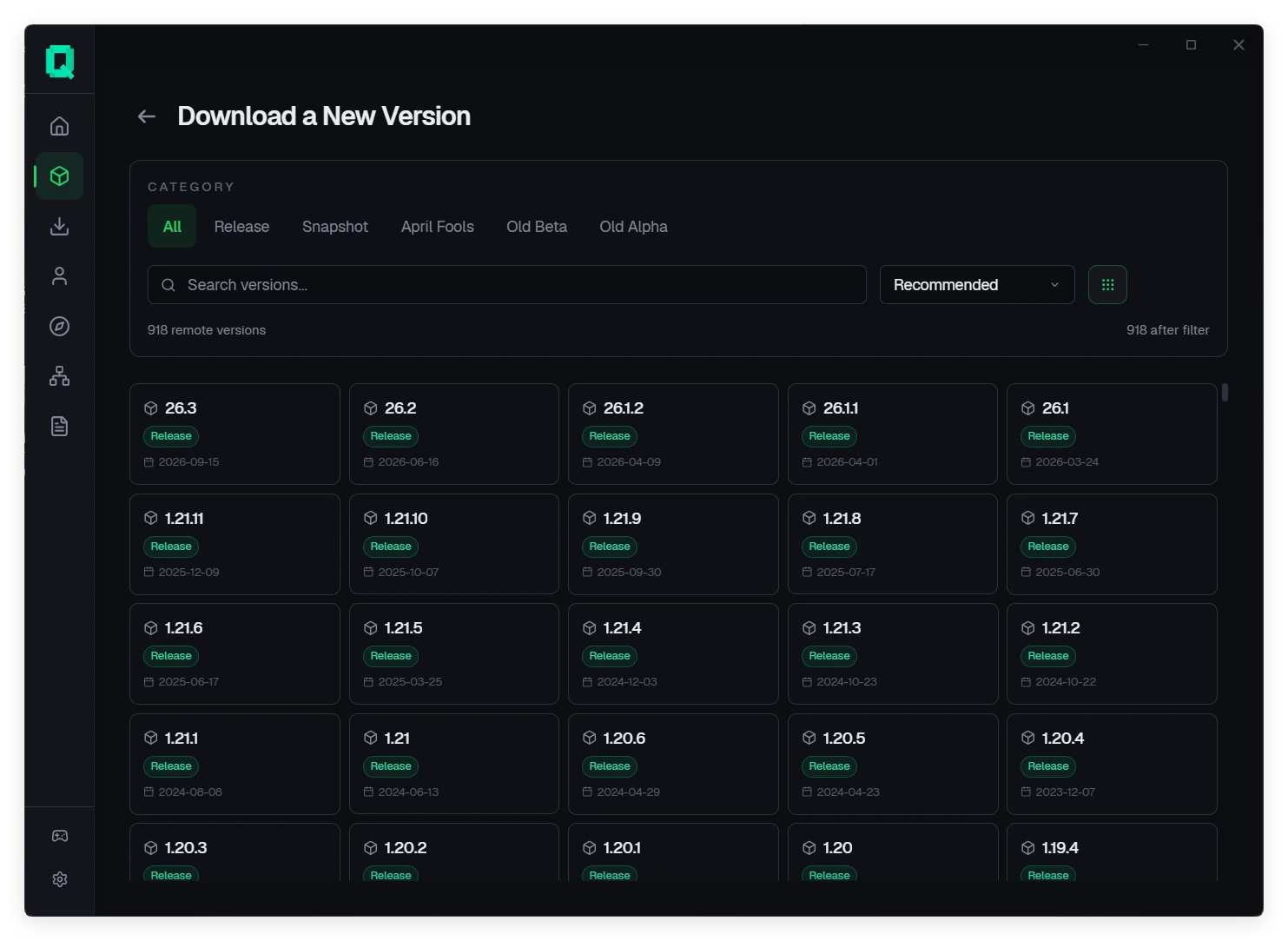
Task: Click the 918 after filter label
Action: (1168, 330)
